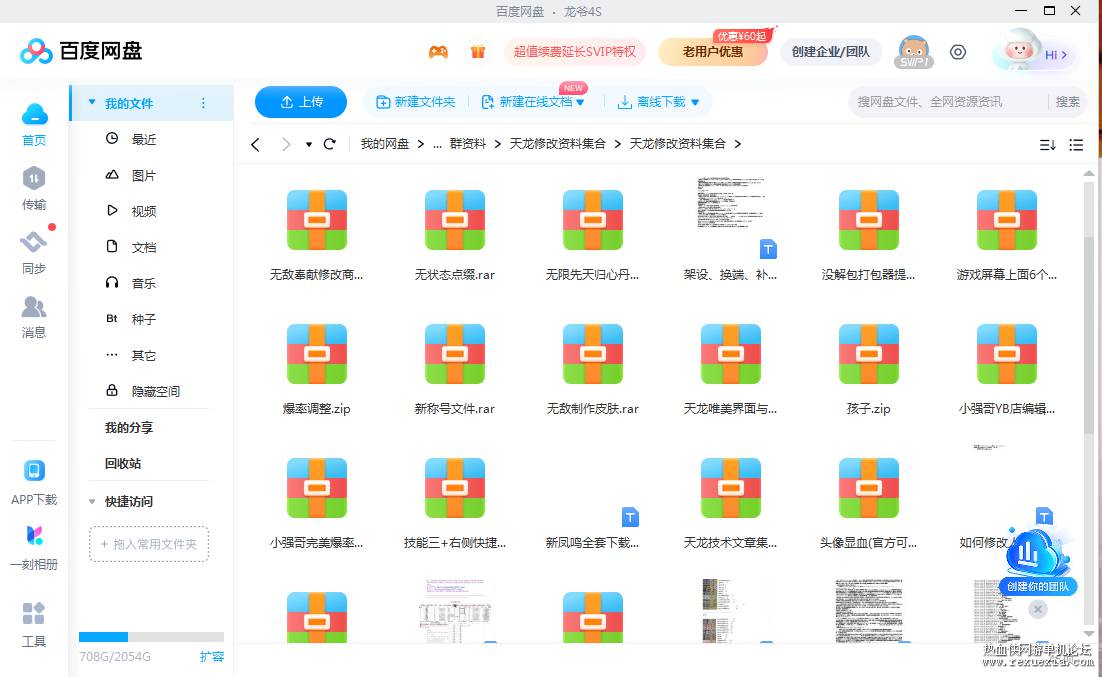Click the gift box icon in header
The height and width of the screenshot is (677, 1102).
click(478, 52)
